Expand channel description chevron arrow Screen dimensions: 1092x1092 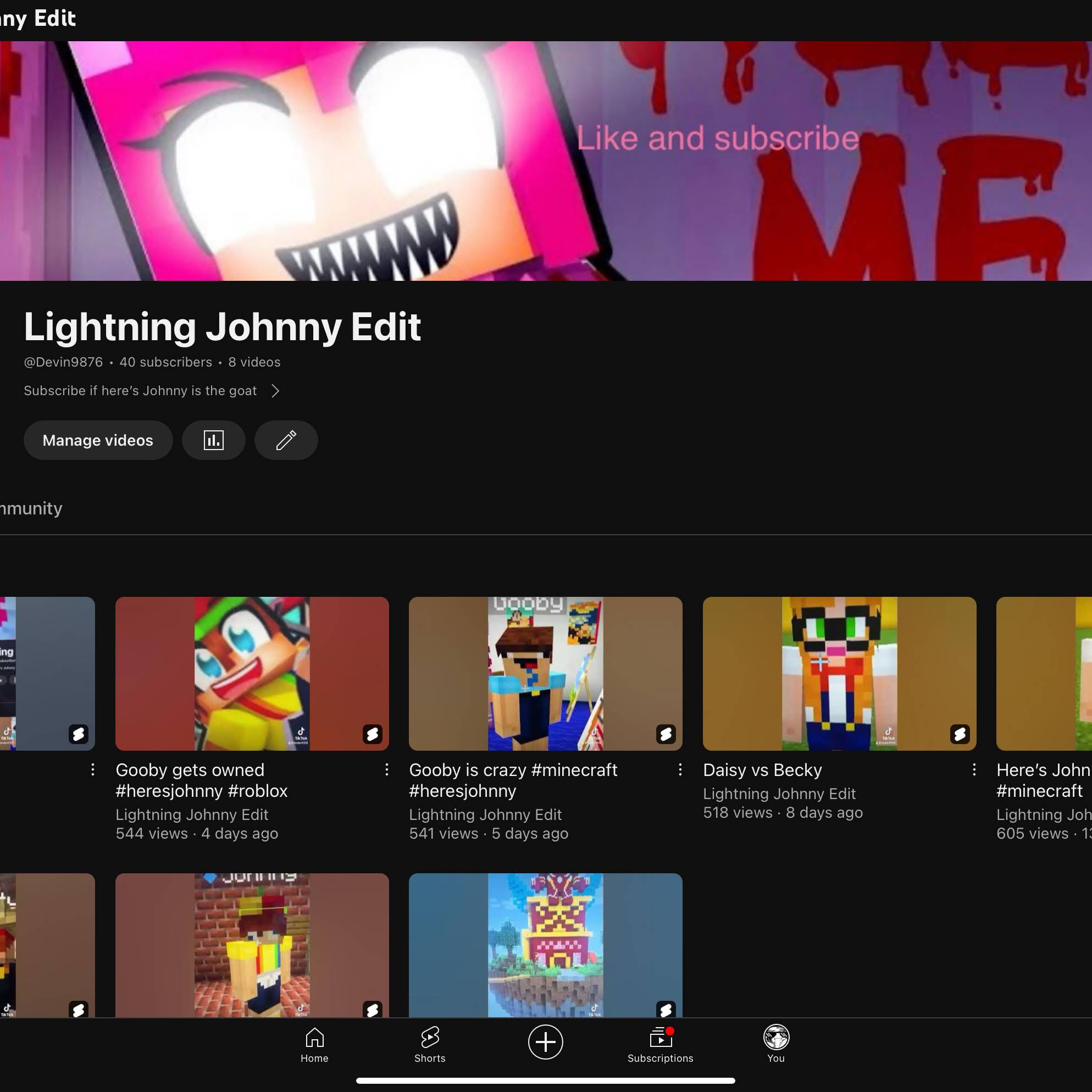tap(275, 391)
